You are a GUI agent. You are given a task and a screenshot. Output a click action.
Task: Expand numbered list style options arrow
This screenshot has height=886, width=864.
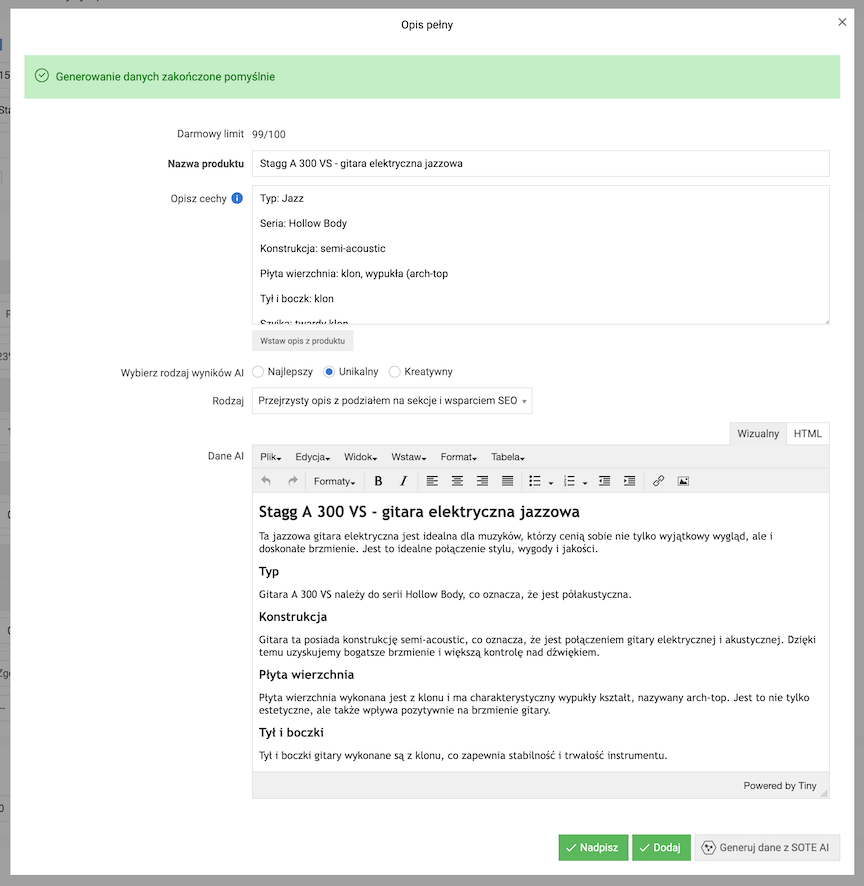coord(585,483)
